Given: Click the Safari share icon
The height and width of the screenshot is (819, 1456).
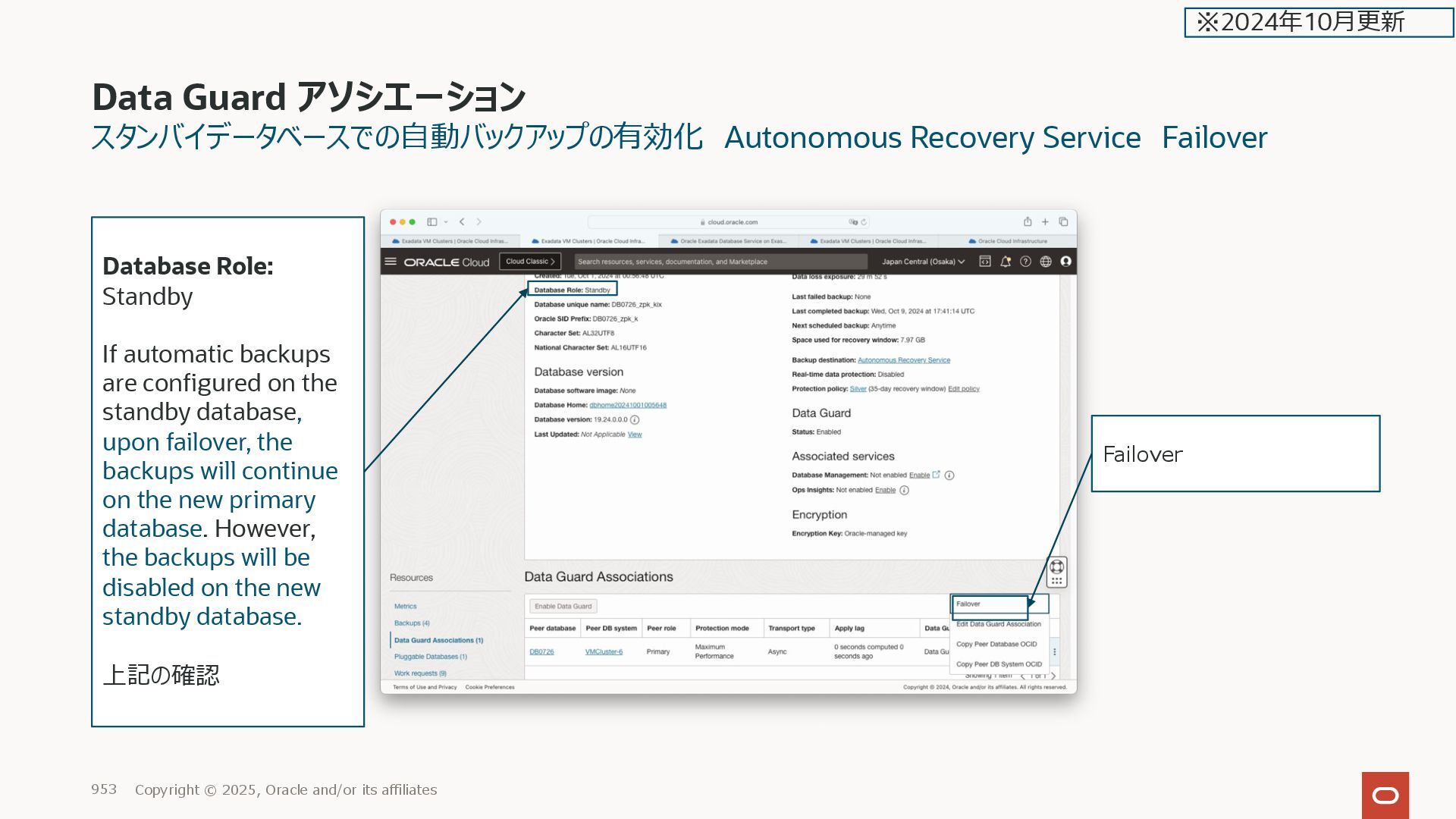Looking at the screenshot, I should (x=1028, y=222).
